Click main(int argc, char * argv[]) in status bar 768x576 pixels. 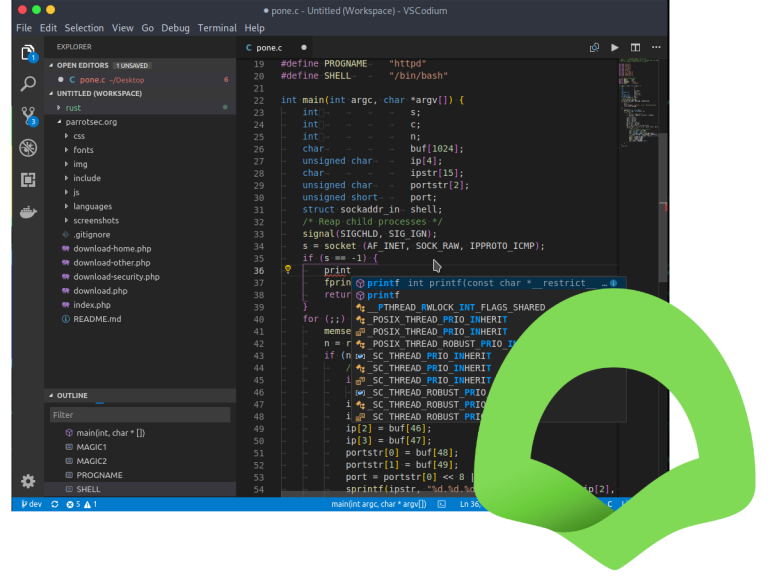(x=379, y=504)
